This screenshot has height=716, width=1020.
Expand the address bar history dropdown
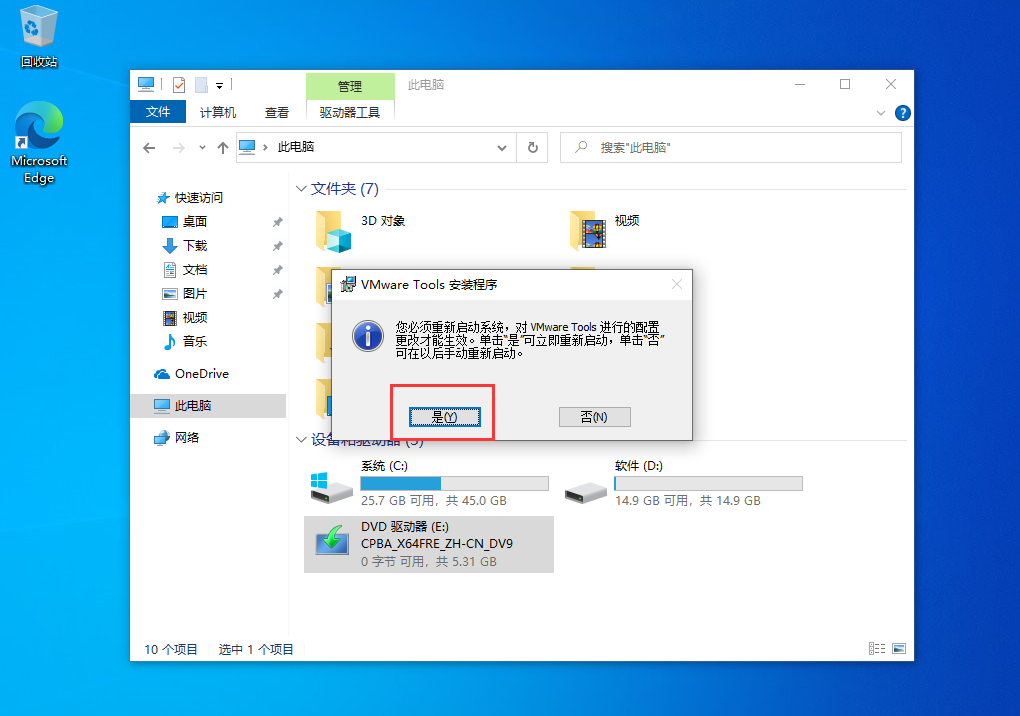502,148
